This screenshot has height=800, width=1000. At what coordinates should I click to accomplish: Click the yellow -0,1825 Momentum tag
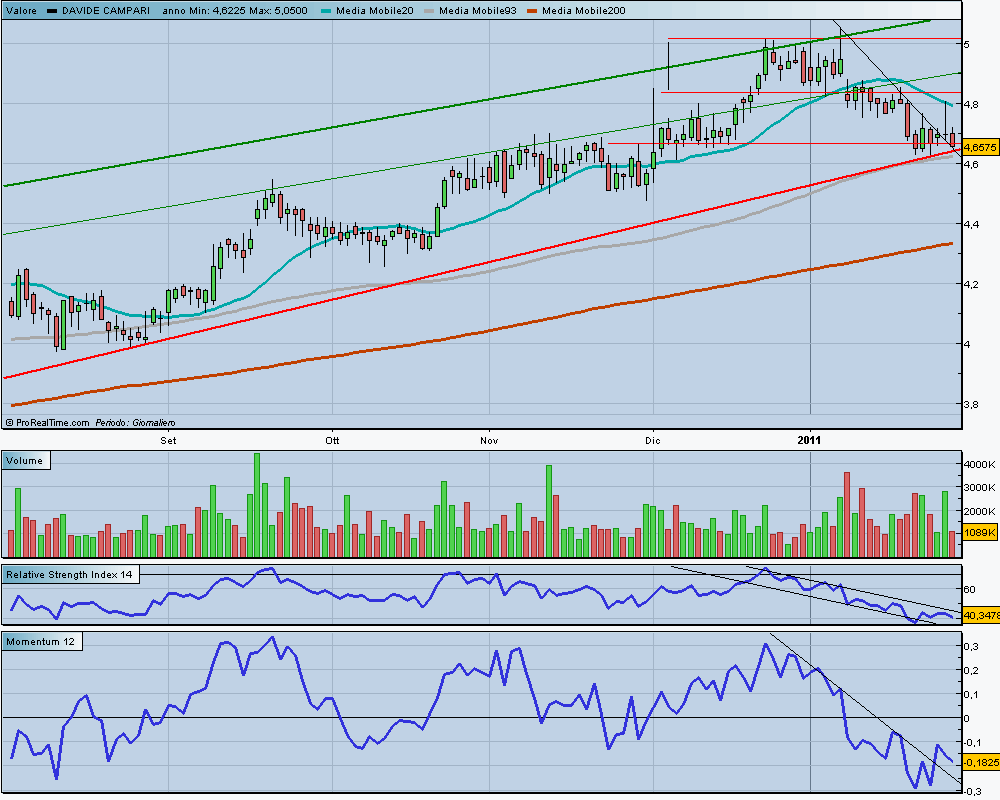pyautogui.click(x=981, y=762)
